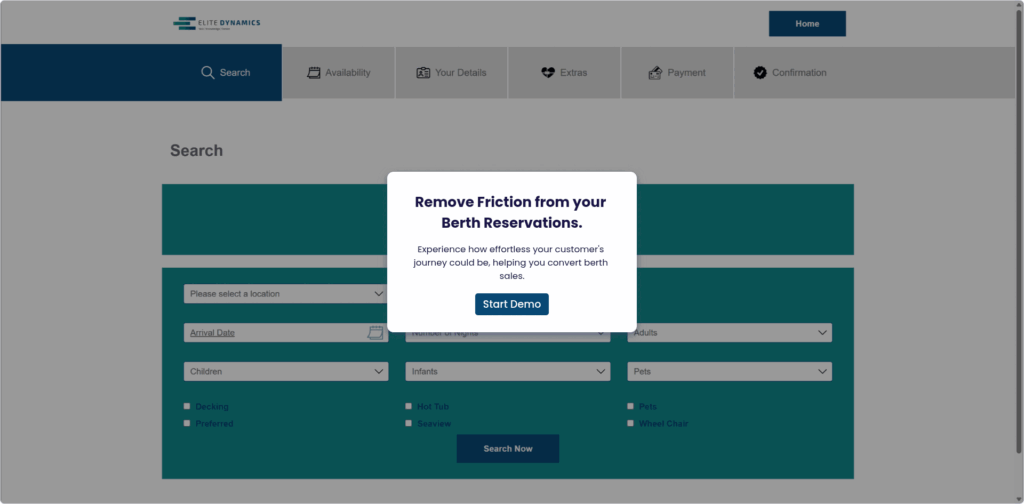Tick the Decking checkbox

point(187,406)
